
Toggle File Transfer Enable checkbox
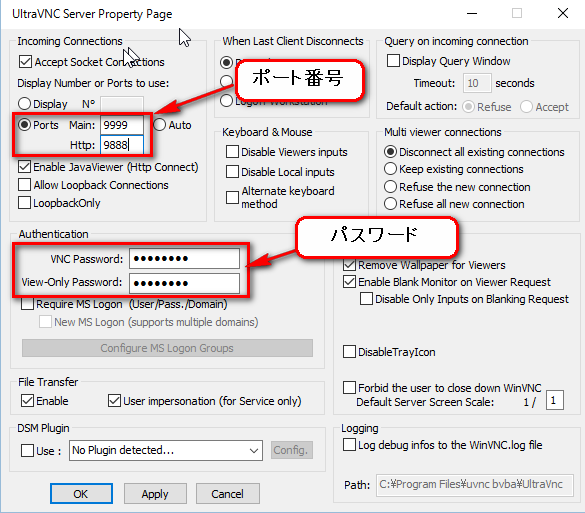pos(28,401)
